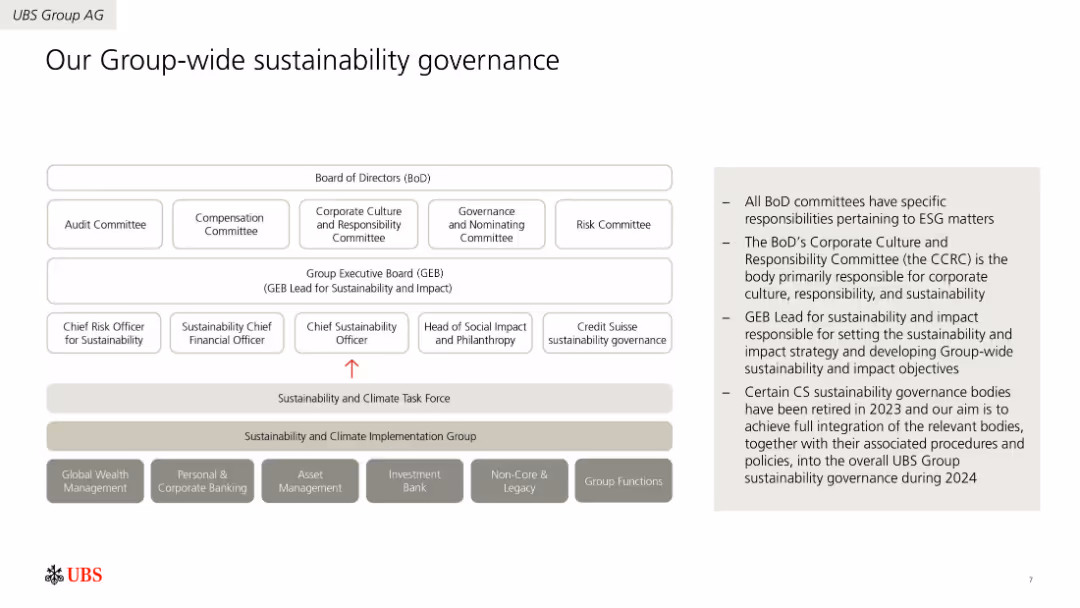Click the Group Executive Board (GEB) box
Screen dimensions: 1080x608
[x=360, y=281]
